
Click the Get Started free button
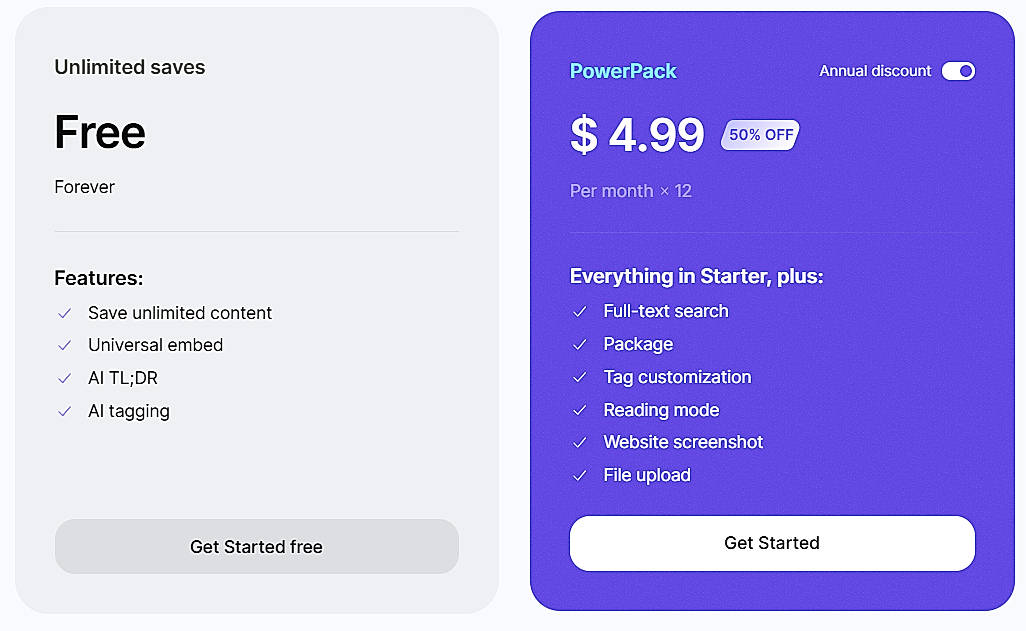[x=256, y=546]
